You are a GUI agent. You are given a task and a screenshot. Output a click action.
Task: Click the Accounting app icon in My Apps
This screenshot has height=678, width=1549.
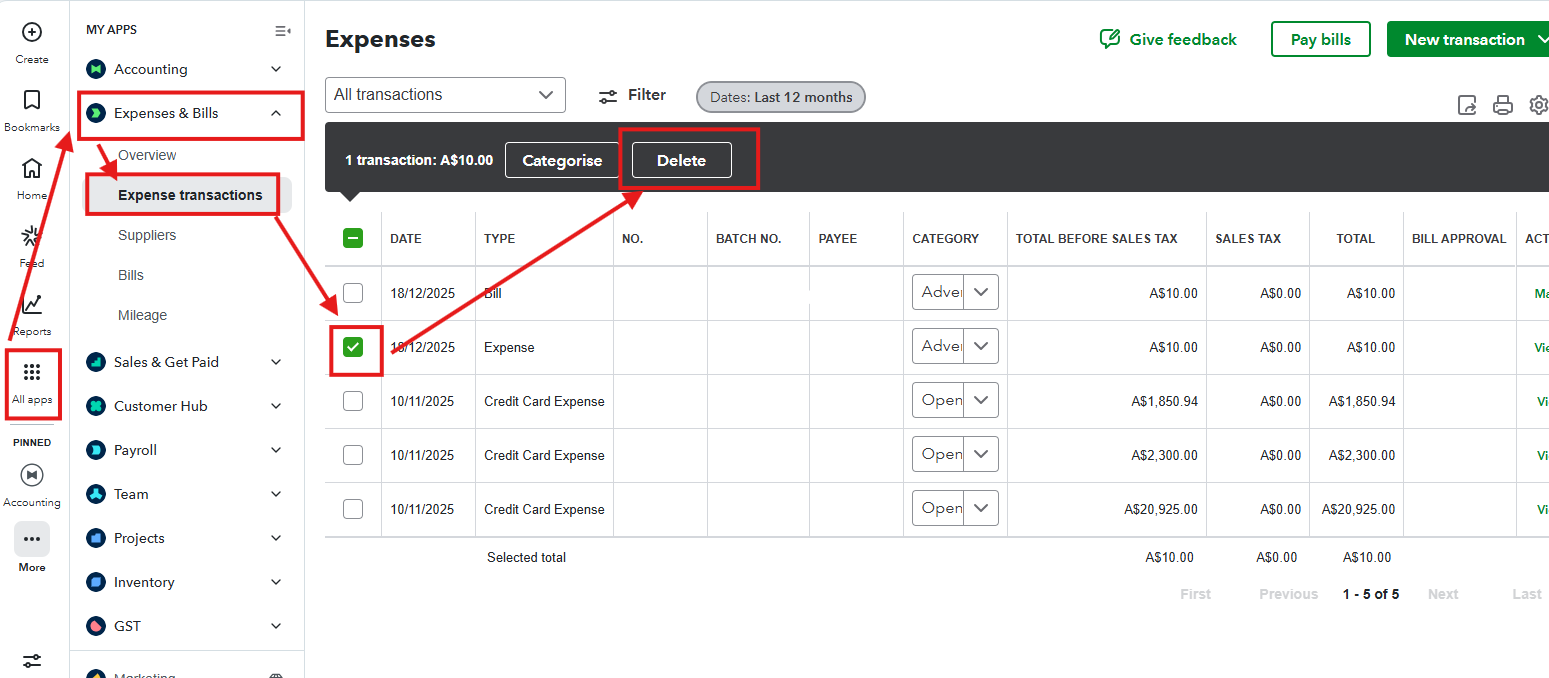point(96,69)
